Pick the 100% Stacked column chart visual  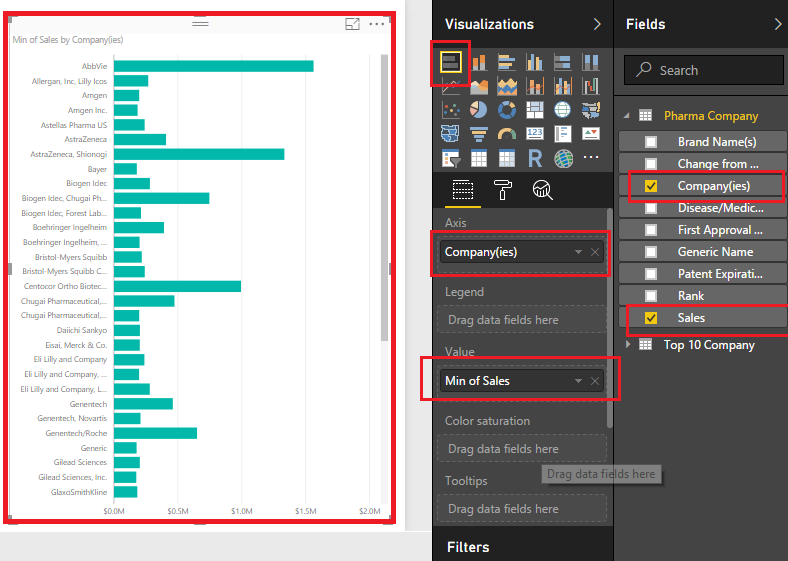point(590,62)
